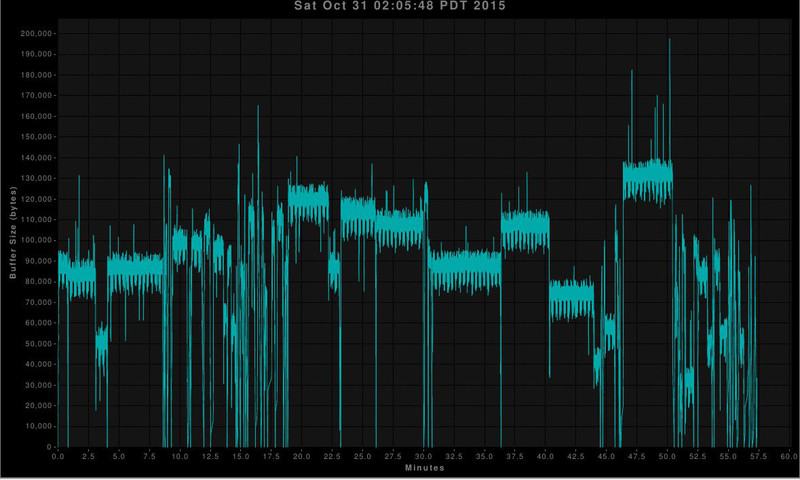Click the 52.5 x-axis tick label
The height and width of the screenshot is (480, 800).
(x=698, y=456)
